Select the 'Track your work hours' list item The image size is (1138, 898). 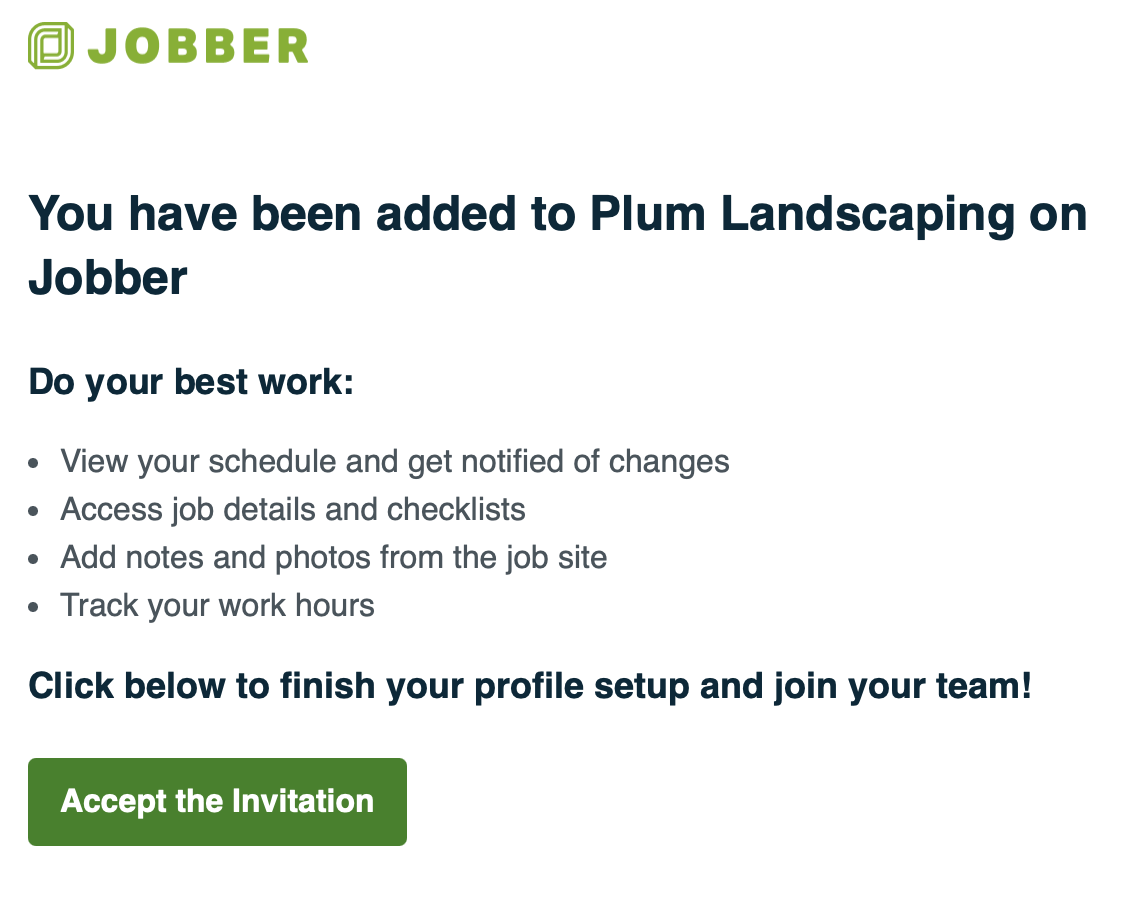217,605
